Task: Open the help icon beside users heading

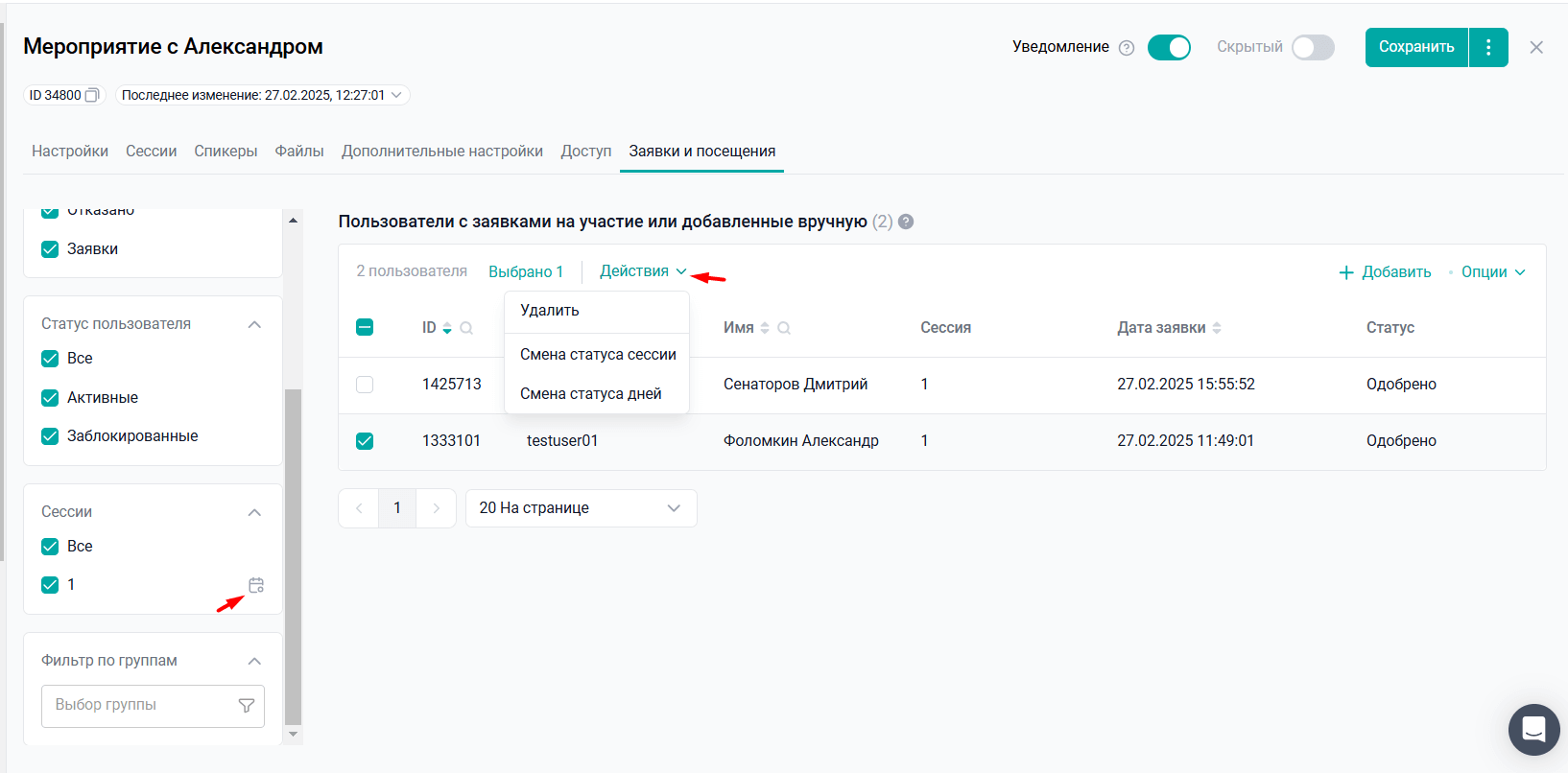Action: (x=906, y=222)
